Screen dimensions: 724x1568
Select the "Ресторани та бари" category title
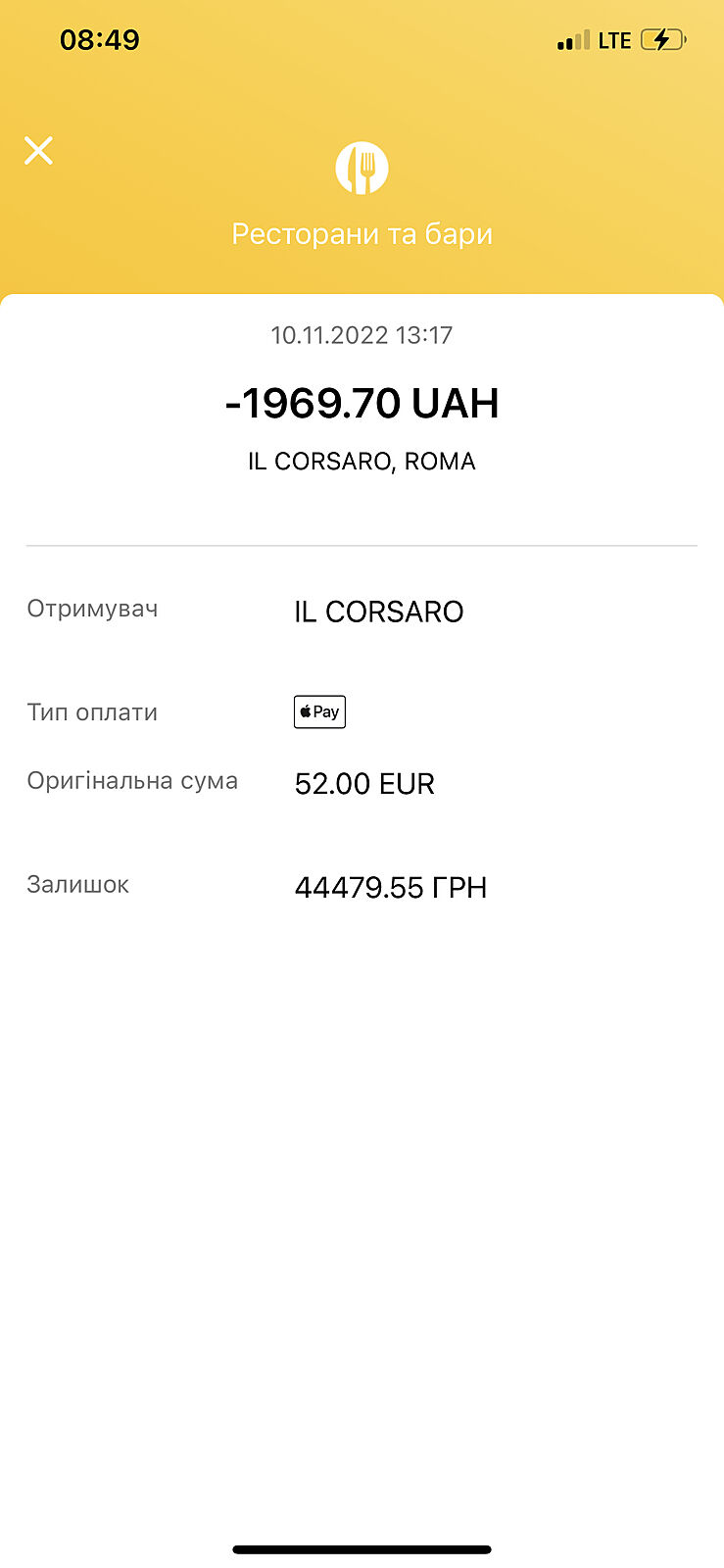pyautogui.click(x=362, y=234)
